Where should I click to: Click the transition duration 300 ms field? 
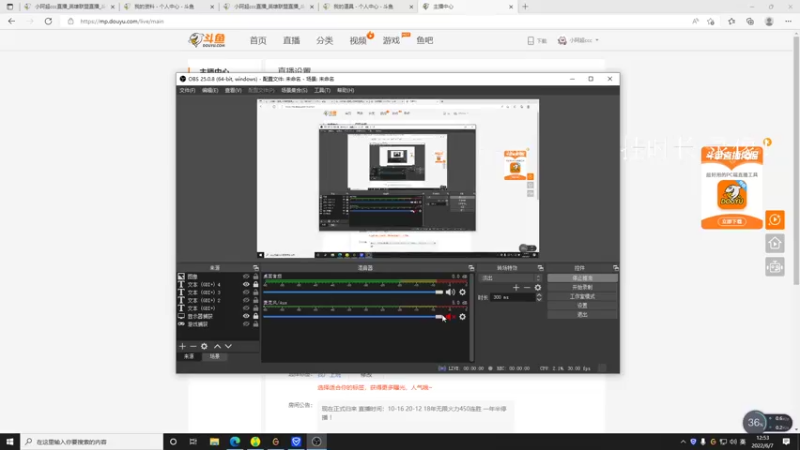pyautogui.click(x=512, y=297)
